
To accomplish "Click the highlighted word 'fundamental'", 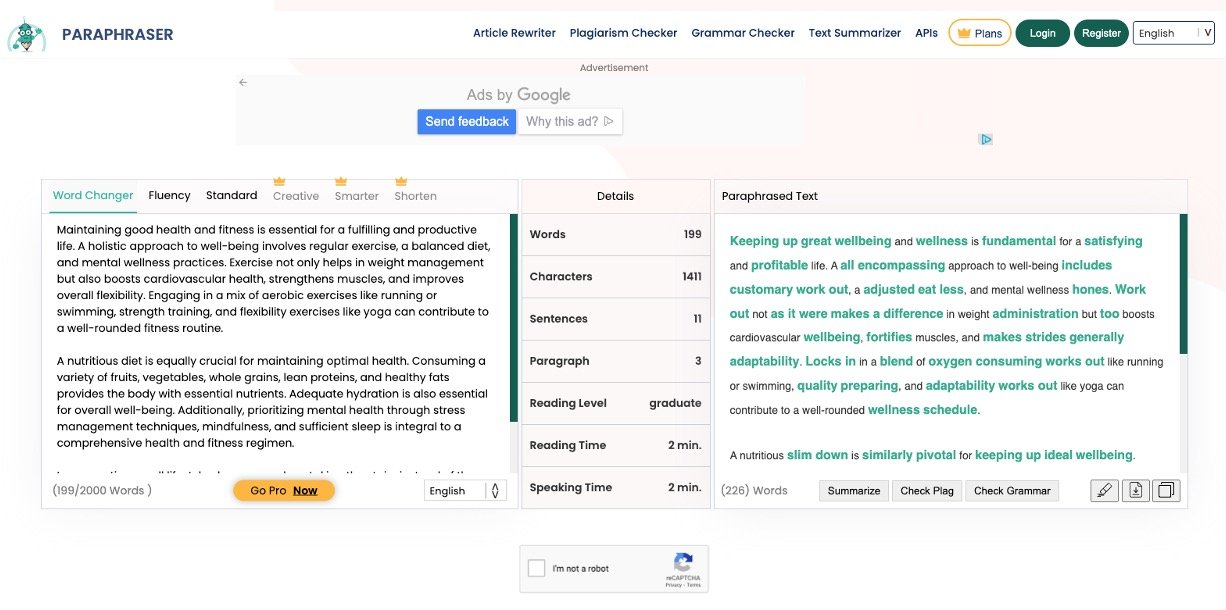I will [1019, 241].
